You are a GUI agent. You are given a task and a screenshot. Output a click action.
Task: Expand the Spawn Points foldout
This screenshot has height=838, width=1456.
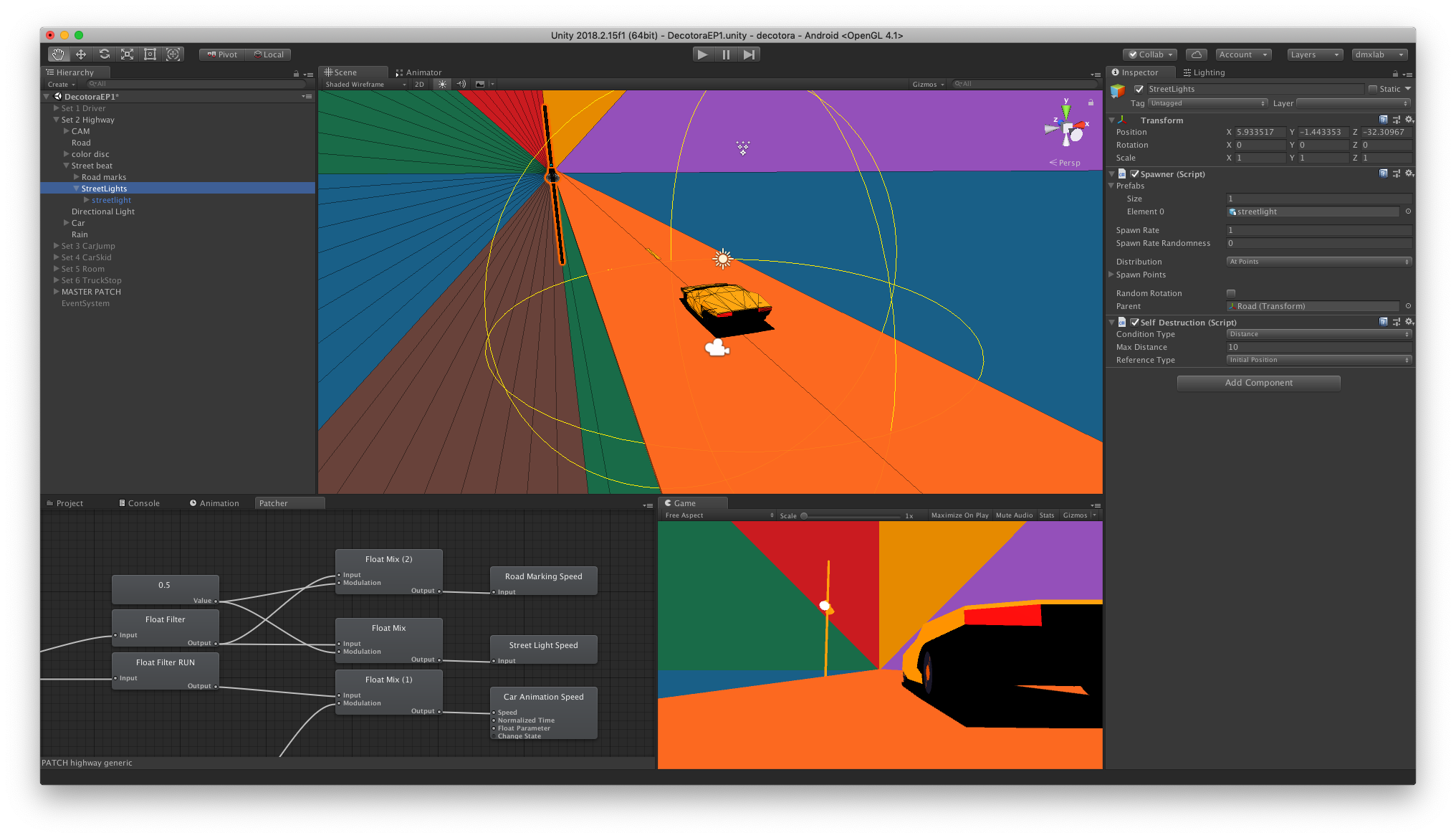point(1111,275)
